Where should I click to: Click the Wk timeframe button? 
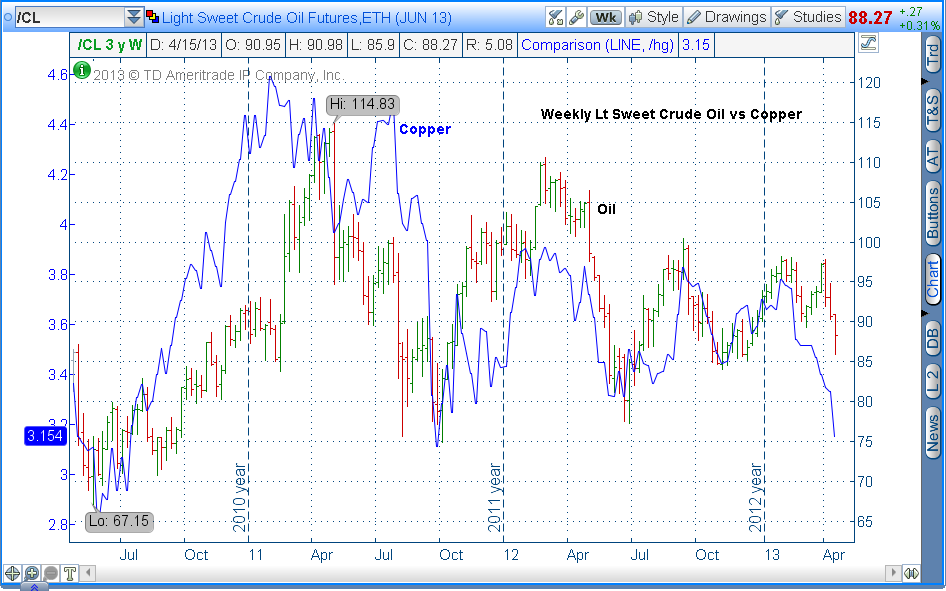pos(605,17)
